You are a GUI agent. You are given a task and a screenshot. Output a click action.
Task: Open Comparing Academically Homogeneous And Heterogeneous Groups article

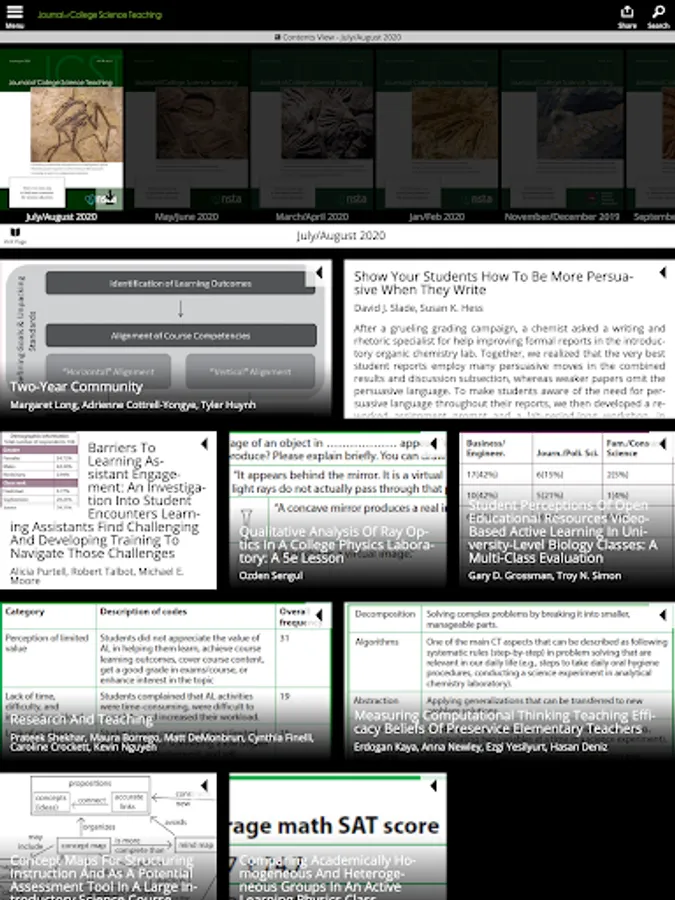tap(338, 836)
